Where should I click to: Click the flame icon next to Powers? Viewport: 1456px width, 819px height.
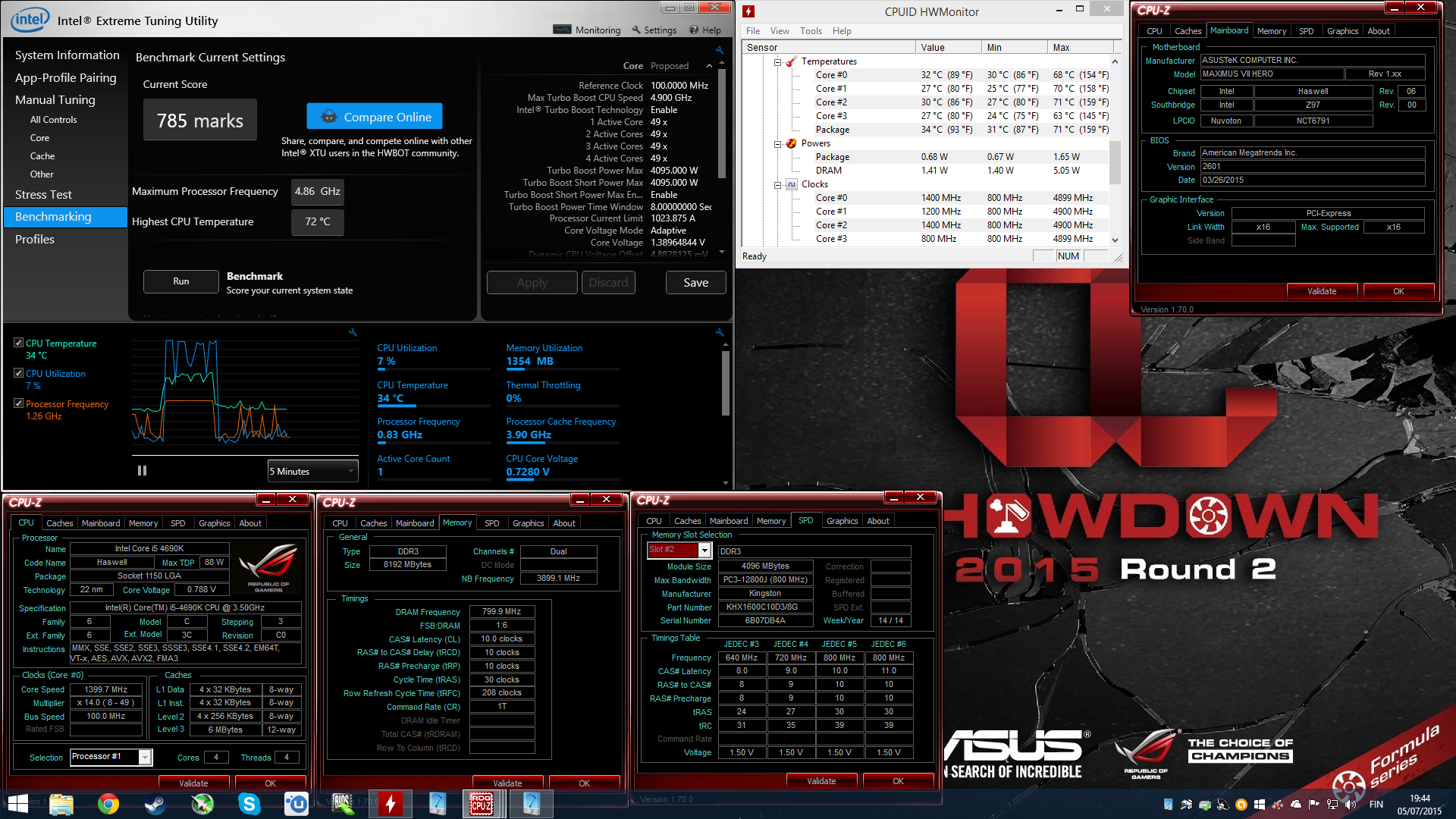(x=791, y=143)
